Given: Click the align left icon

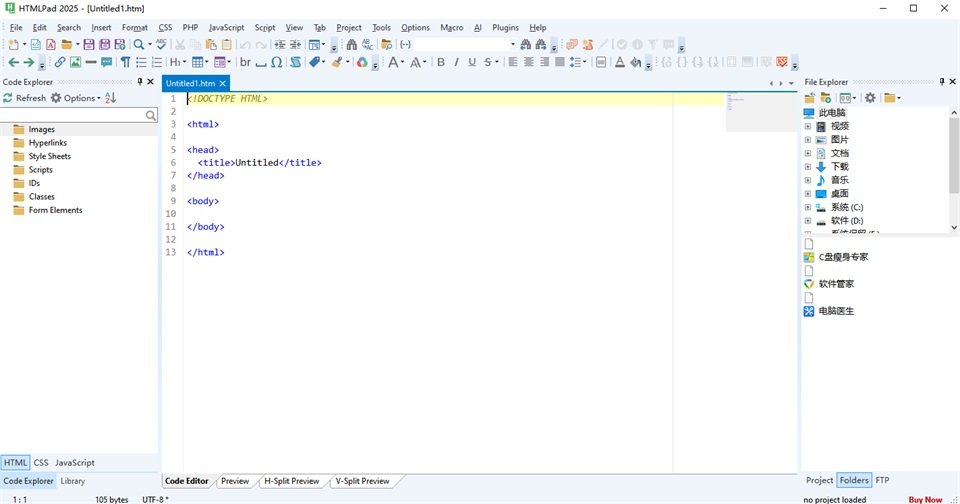Looking at the screenshot, I should (513, 62).
